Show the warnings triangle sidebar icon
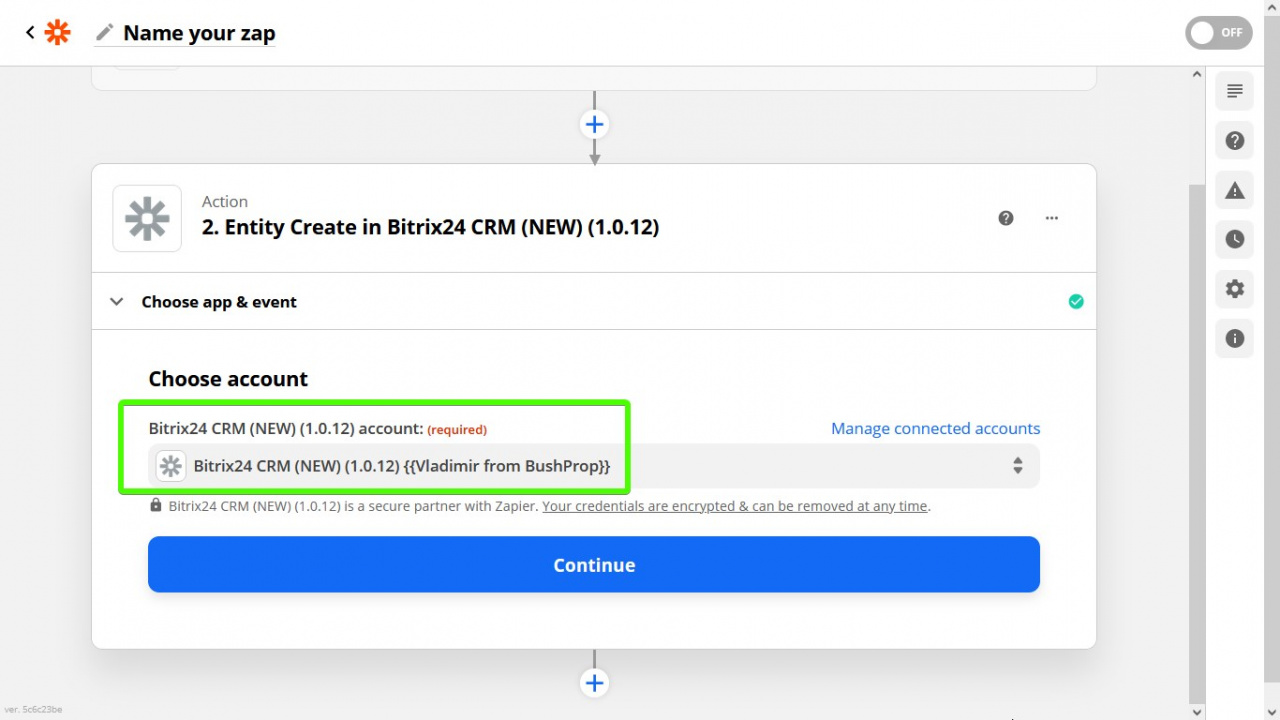The width and height of the screenshot is (1280, 720). tap(1235, 190)
